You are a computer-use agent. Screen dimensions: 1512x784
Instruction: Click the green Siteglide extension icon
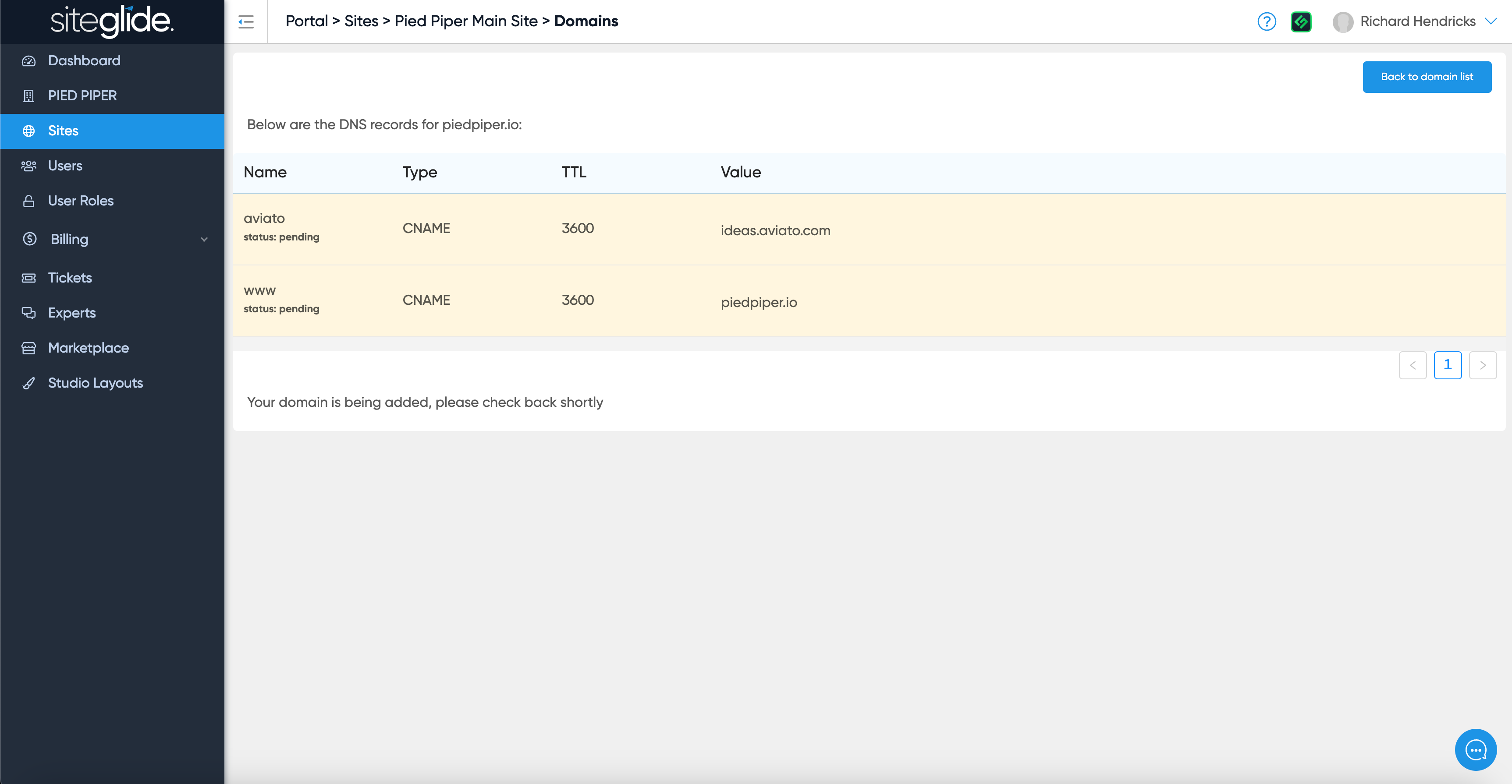(x=1301, y=22)
